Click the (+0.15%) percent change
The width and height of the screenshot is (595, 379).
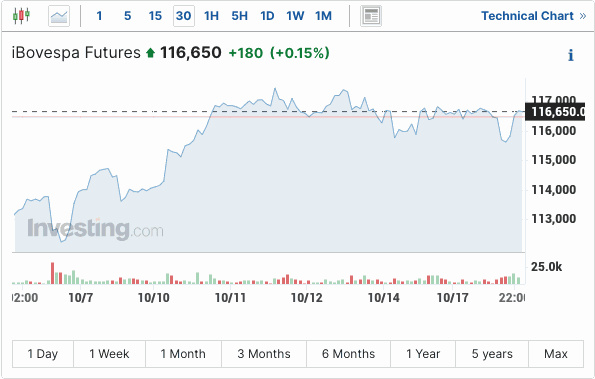299,53
